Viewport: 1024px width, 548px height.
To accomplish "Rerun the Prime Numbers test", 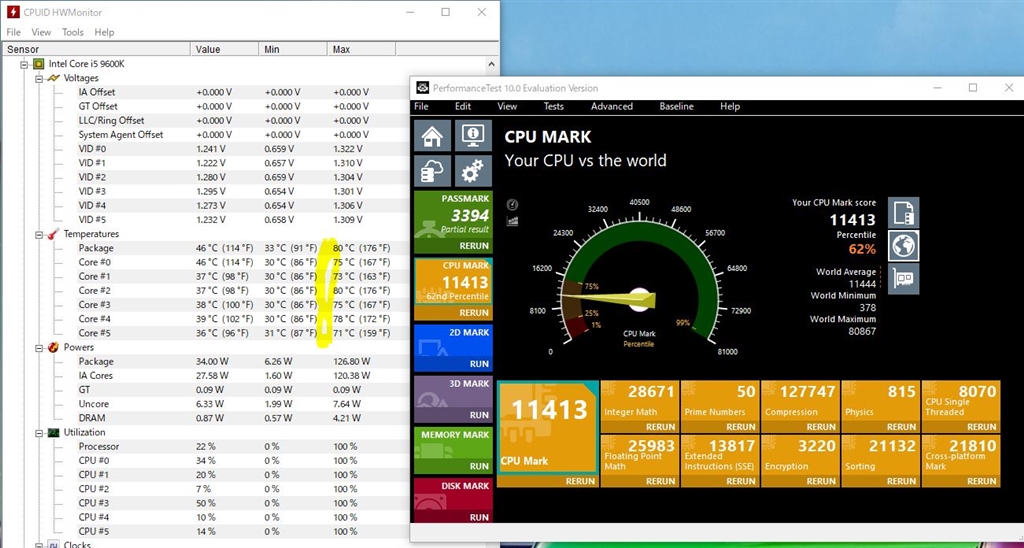I will (741, 427).
